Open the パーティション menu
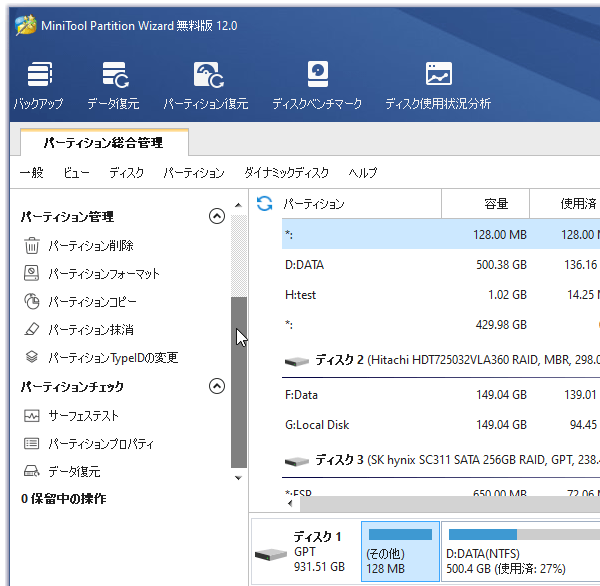 coord(194,173)
